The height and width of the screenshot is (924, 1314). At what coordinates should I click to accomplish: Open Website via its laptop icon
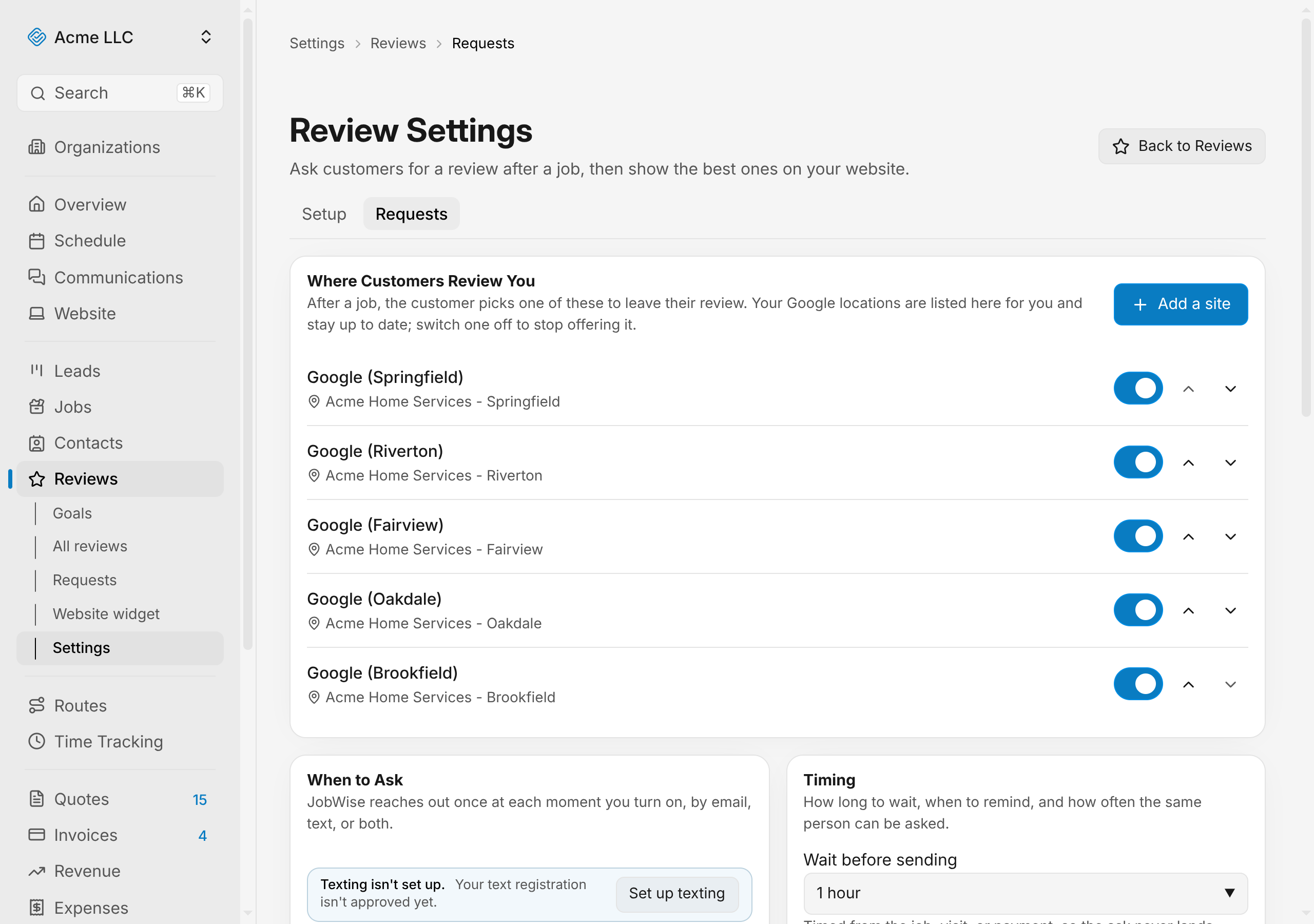36,313
